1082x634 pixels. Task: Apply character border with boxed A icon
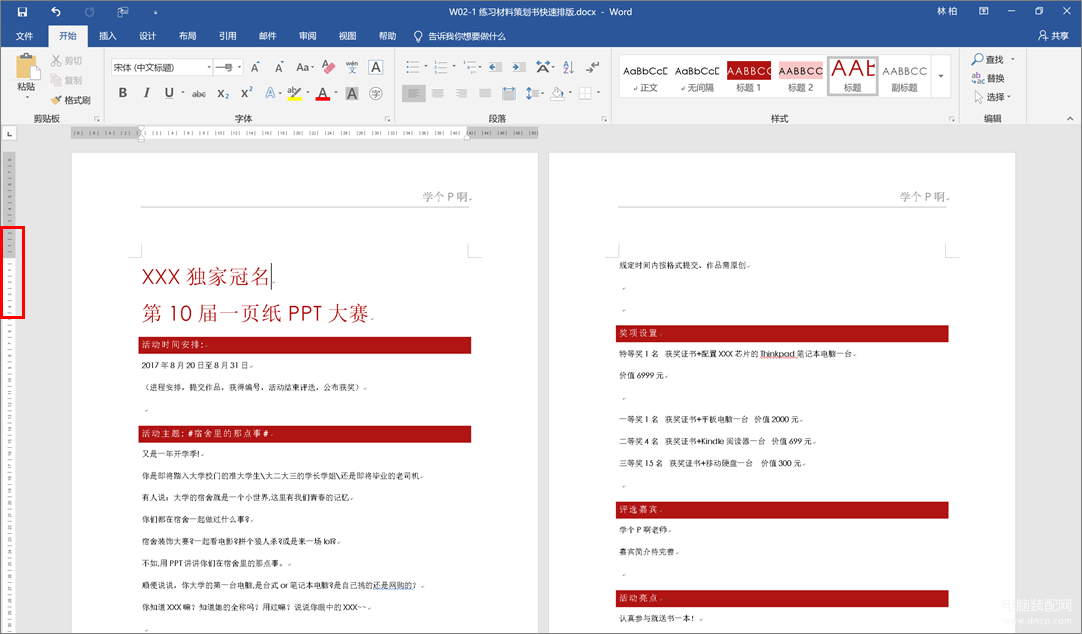tap(375, 67)
